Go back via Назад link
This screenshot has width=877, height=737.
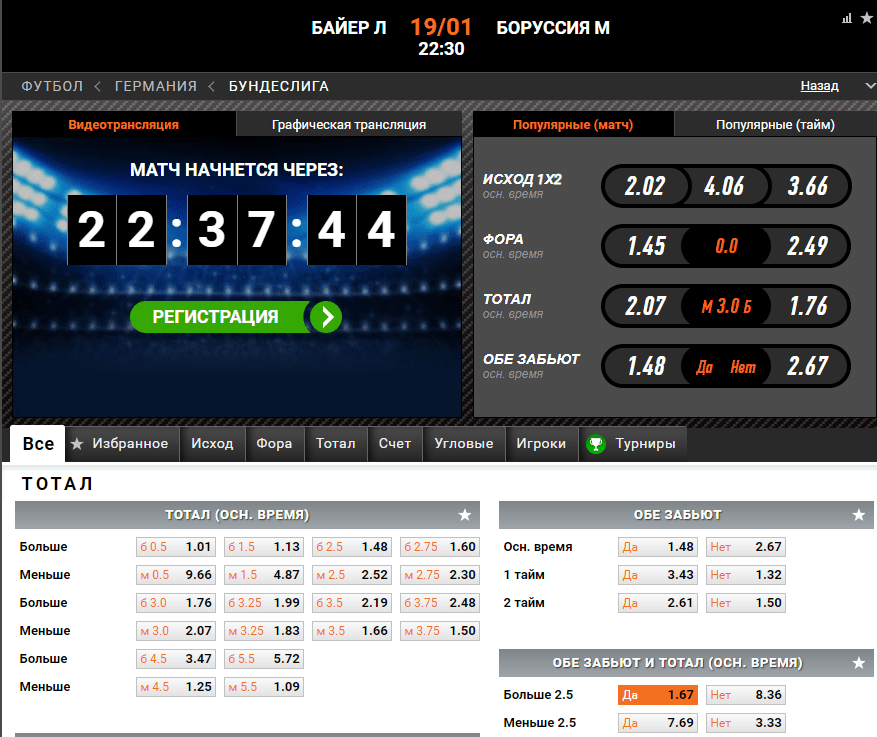coord(819,86)
